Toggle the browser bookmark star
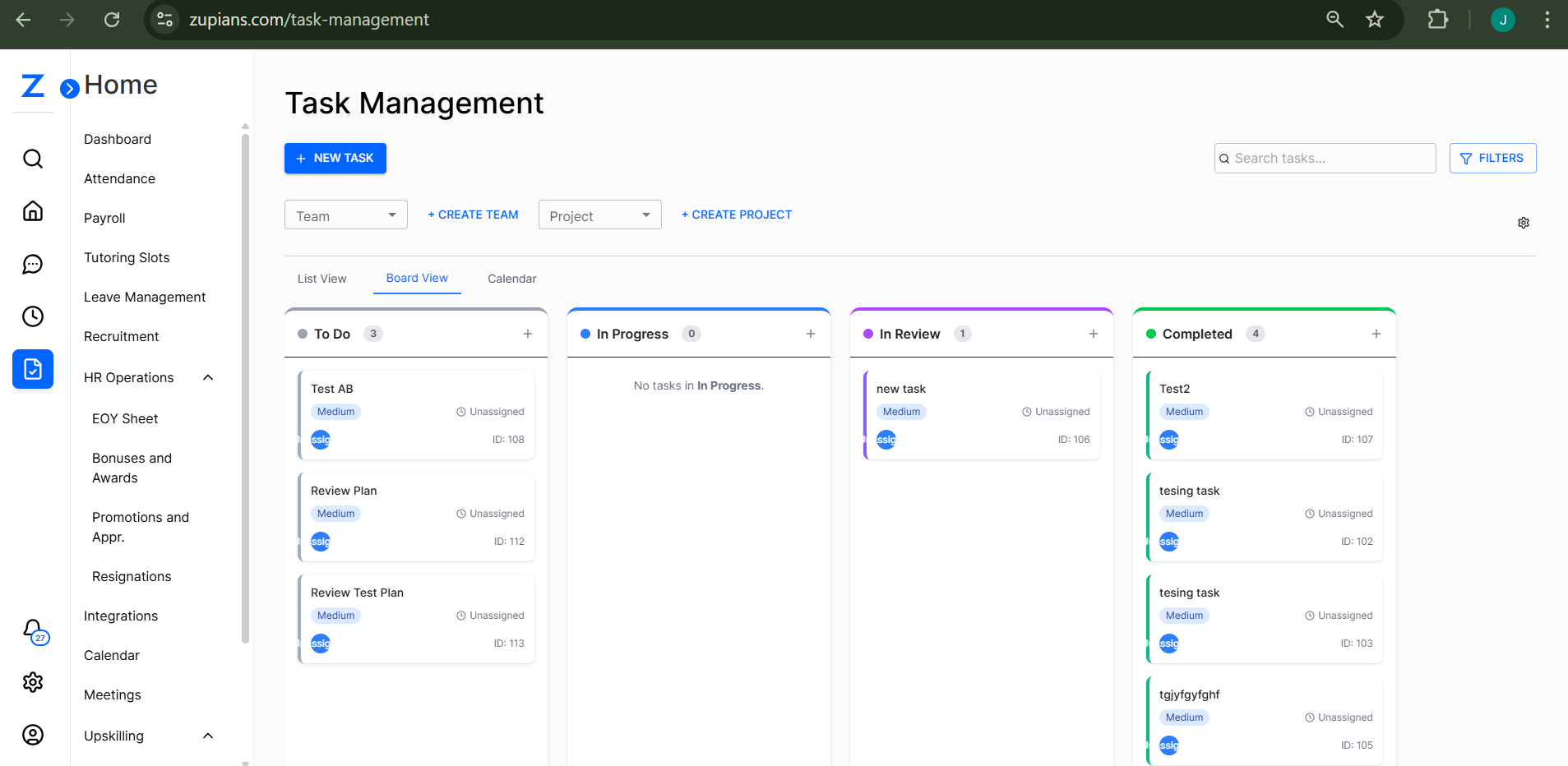 (x=1375, y=20)
